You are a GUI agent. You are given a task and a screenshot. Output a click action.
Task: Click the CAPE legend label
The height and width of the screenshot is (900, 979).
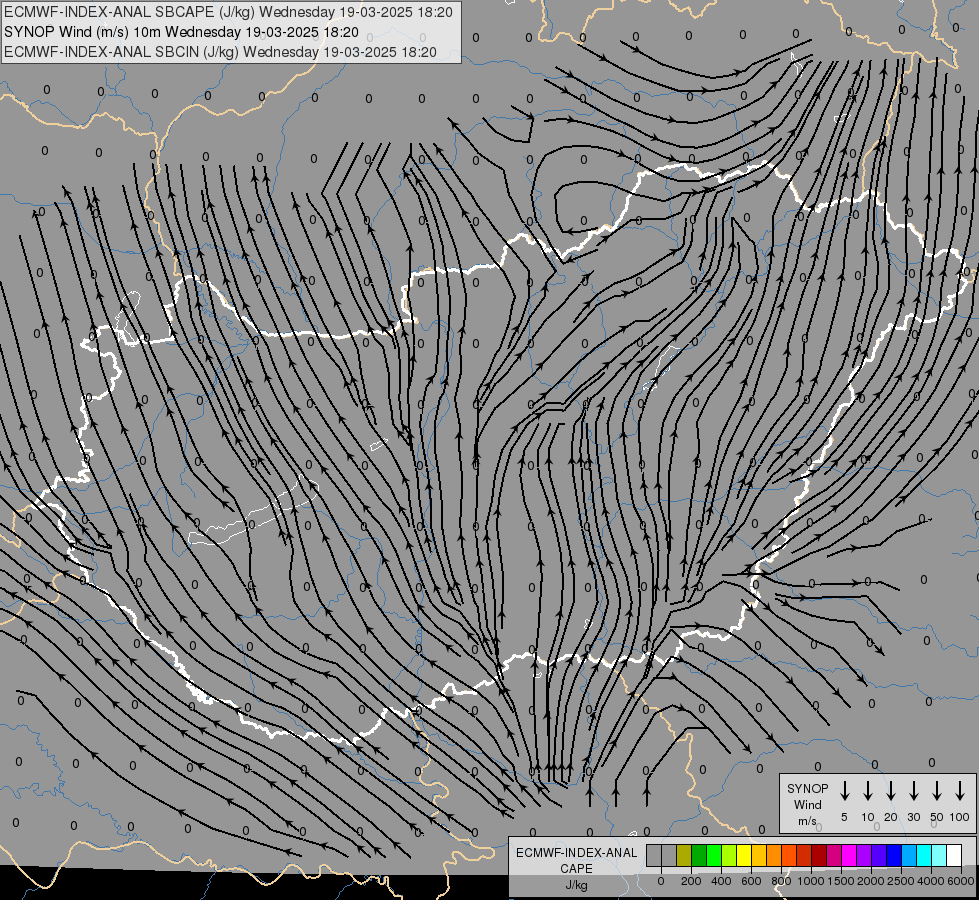(x=576, y=869)
